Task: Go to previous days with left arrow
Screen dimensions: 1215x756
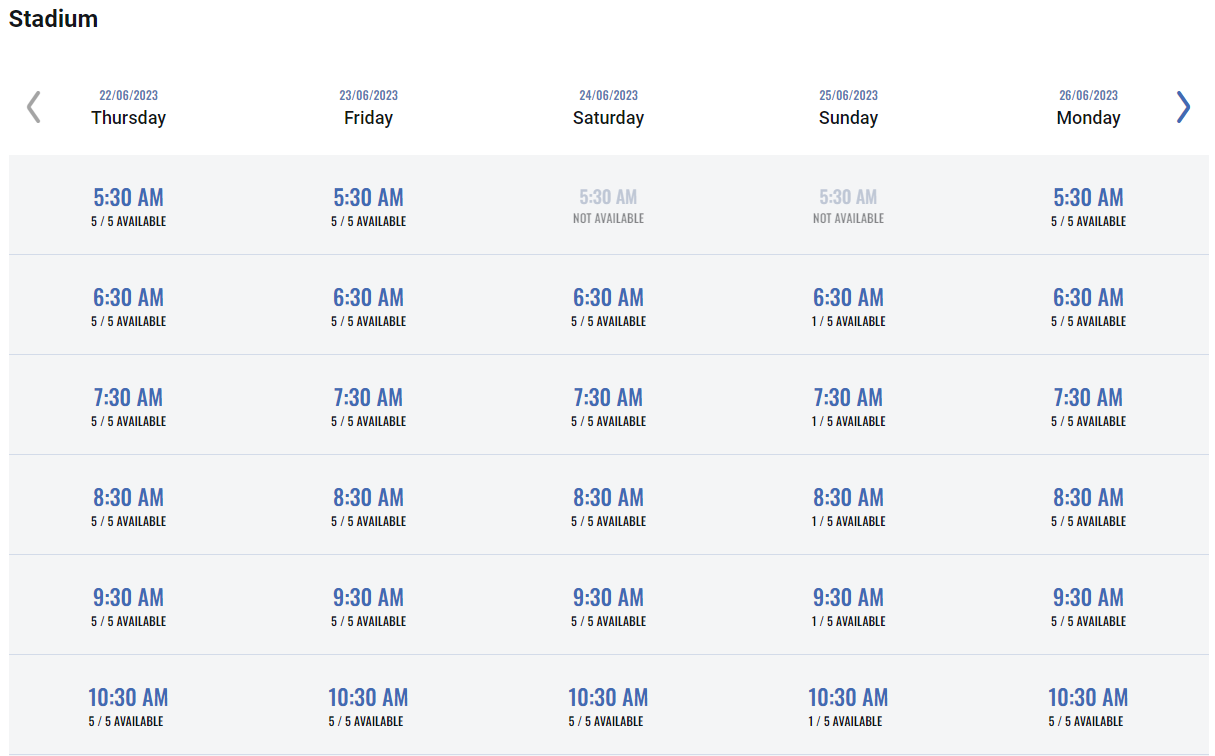Action: [x=34, y=107]
